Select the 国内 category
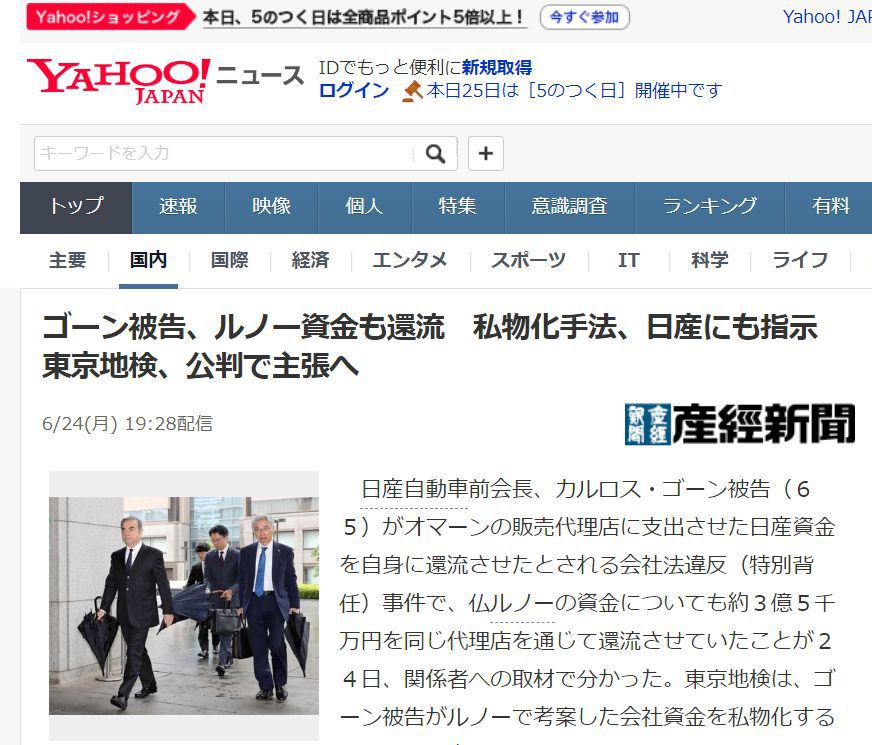The image size is (872, 745). (148, 260)
